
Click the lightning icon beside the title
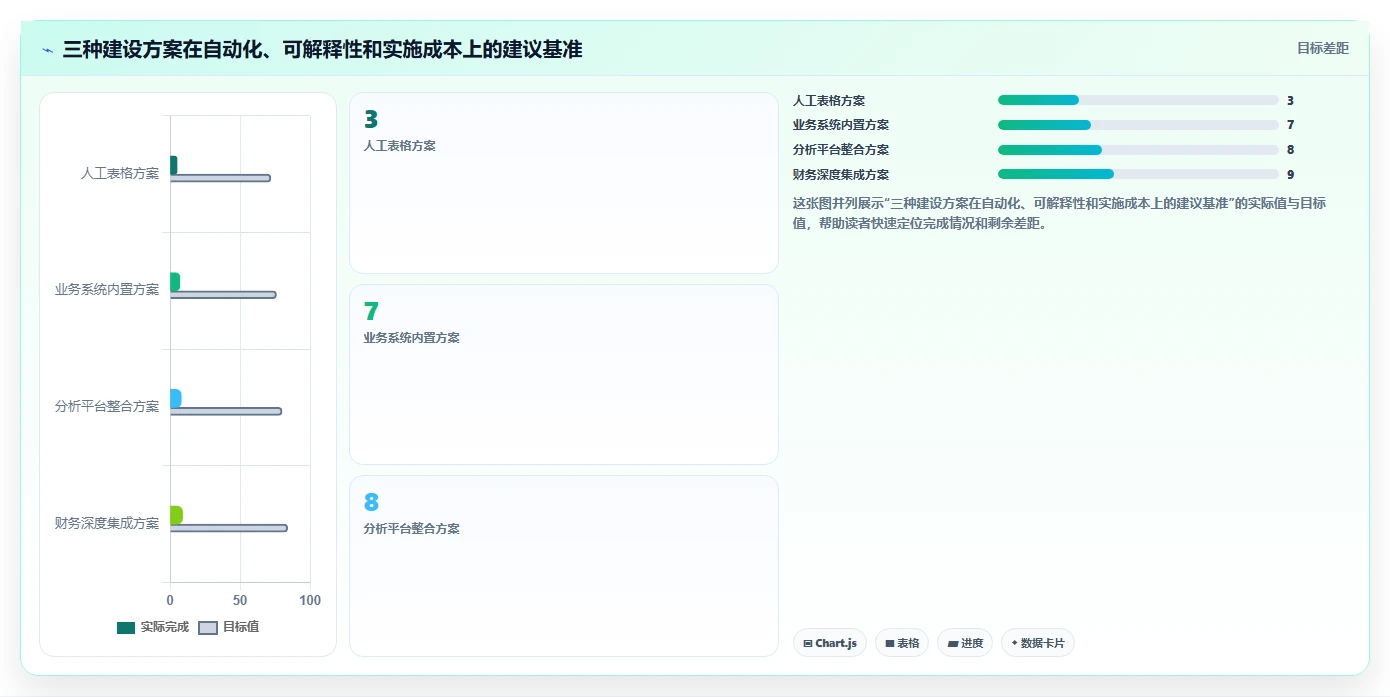pos(47,50)
